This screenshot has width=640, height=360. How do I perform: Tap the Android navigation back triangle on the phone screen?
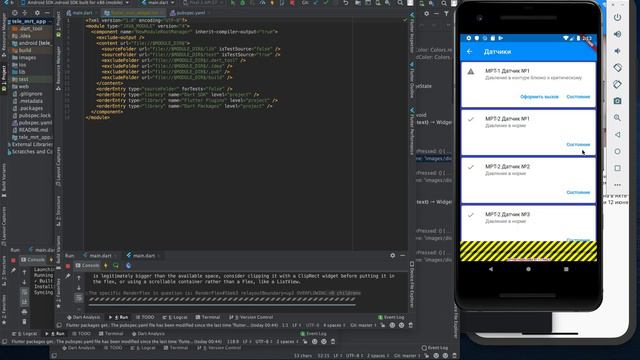coord(491,269)
